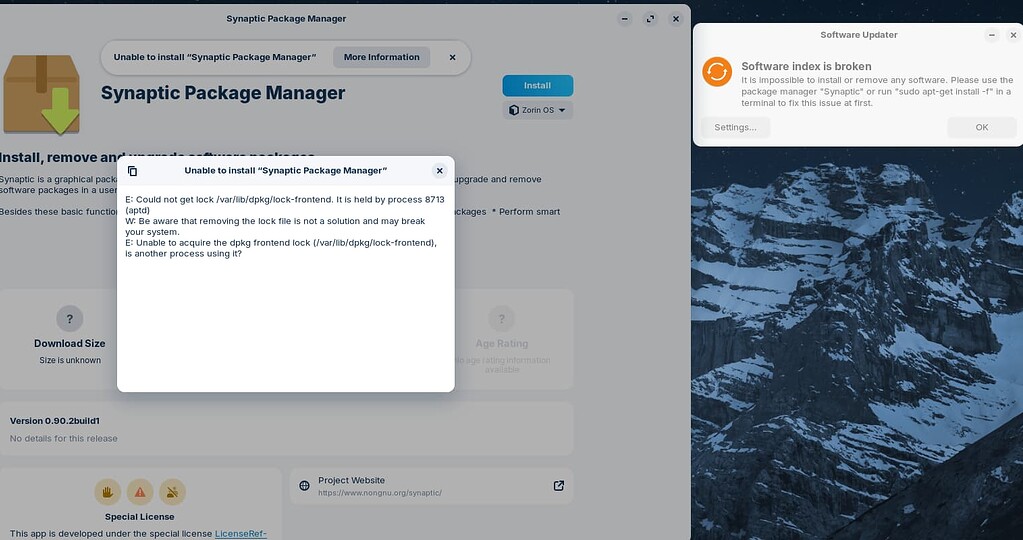This screenshot has width=1023, height=540.
Task: Click the 'Size is unknown' label
Action: point(70,360)
